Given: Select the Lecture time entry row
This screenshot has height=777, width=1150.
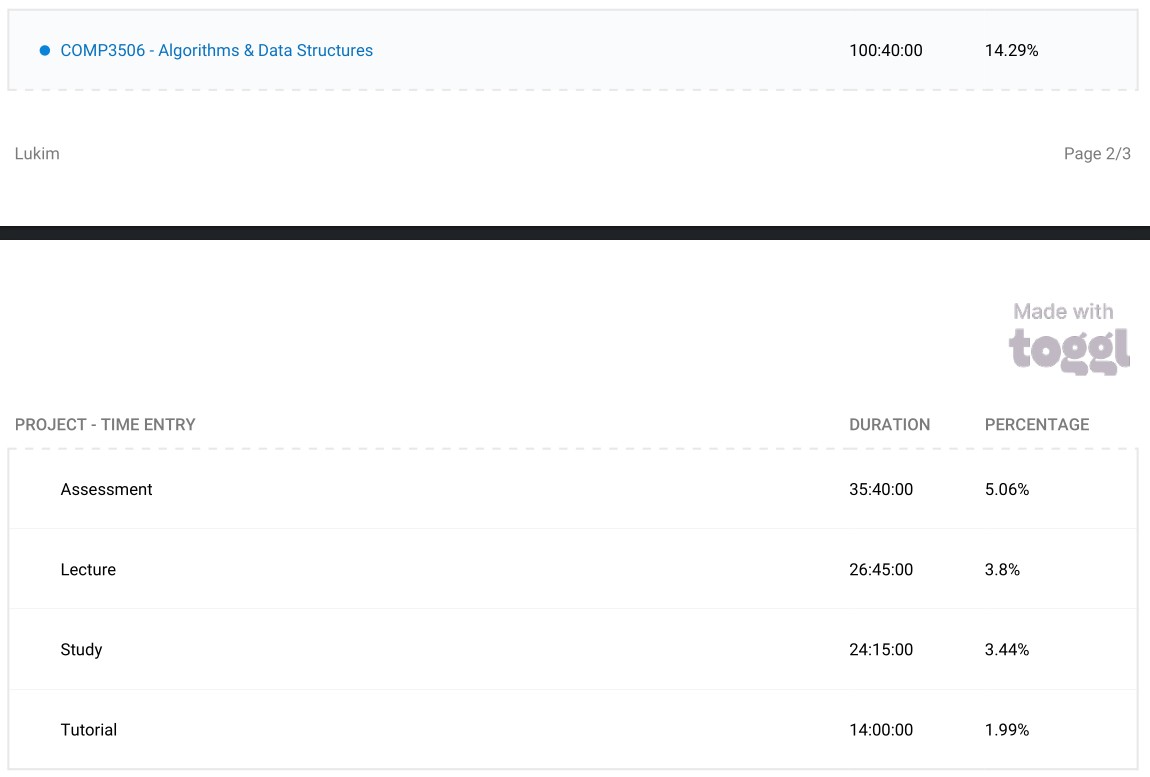Looking at the screenshot, I should point(88,570).
